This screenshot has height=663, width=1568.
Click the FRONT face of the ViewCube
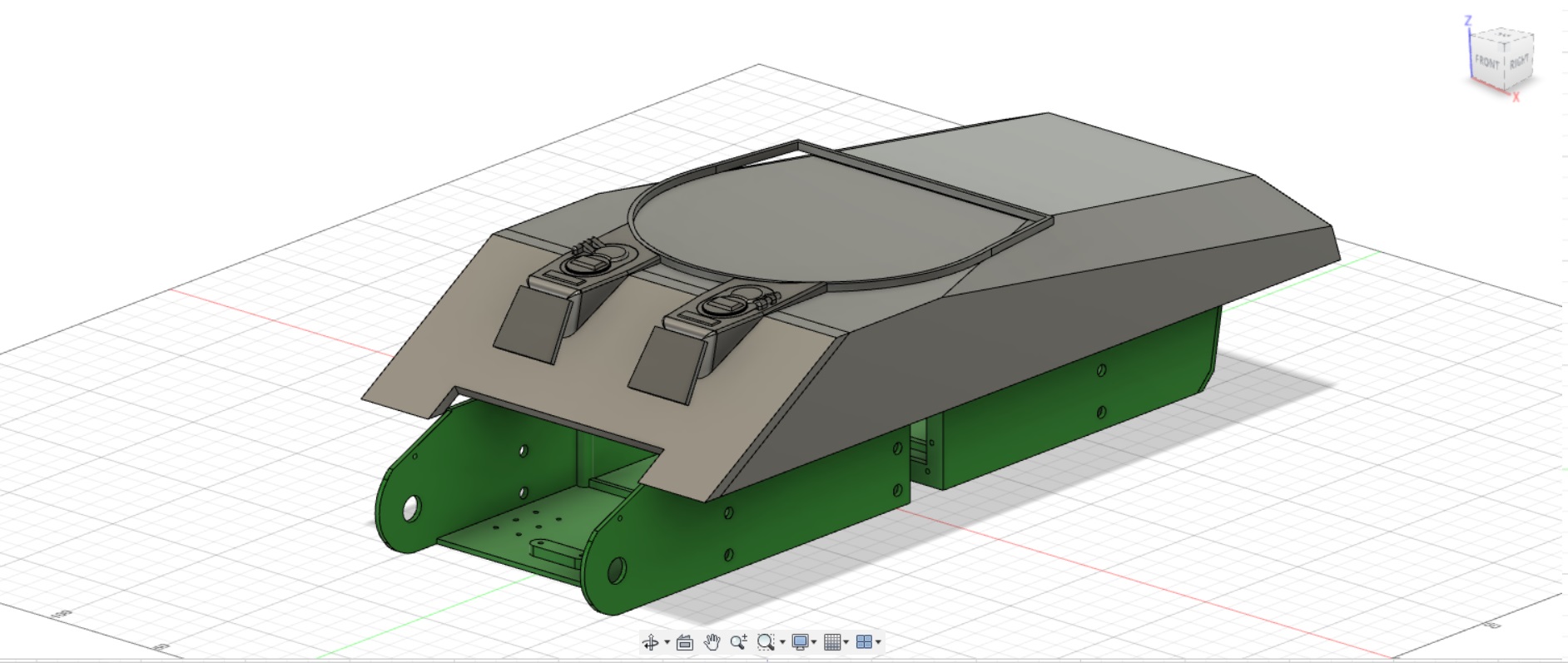coord(1487,63)
